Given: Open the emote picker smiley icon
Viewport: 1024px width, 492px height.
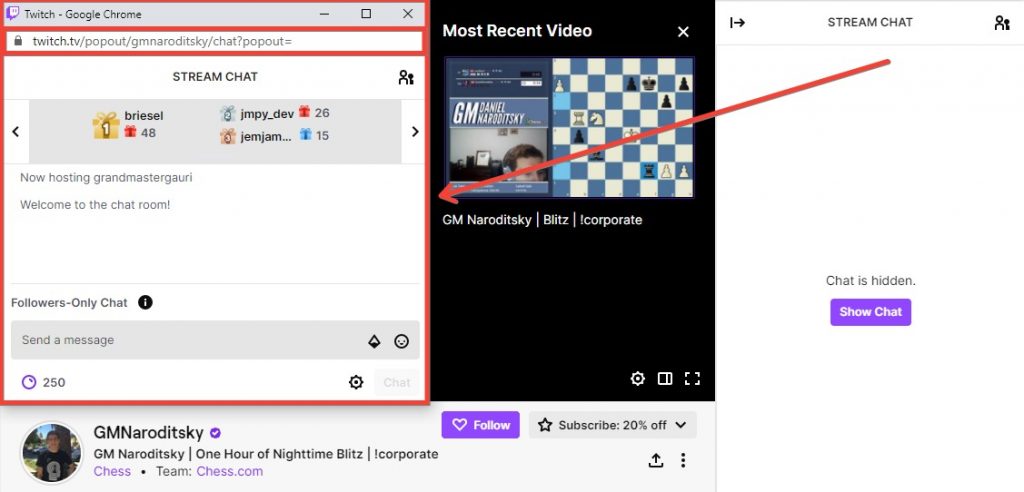Looking at the screenshot, I should click(402, 340).
